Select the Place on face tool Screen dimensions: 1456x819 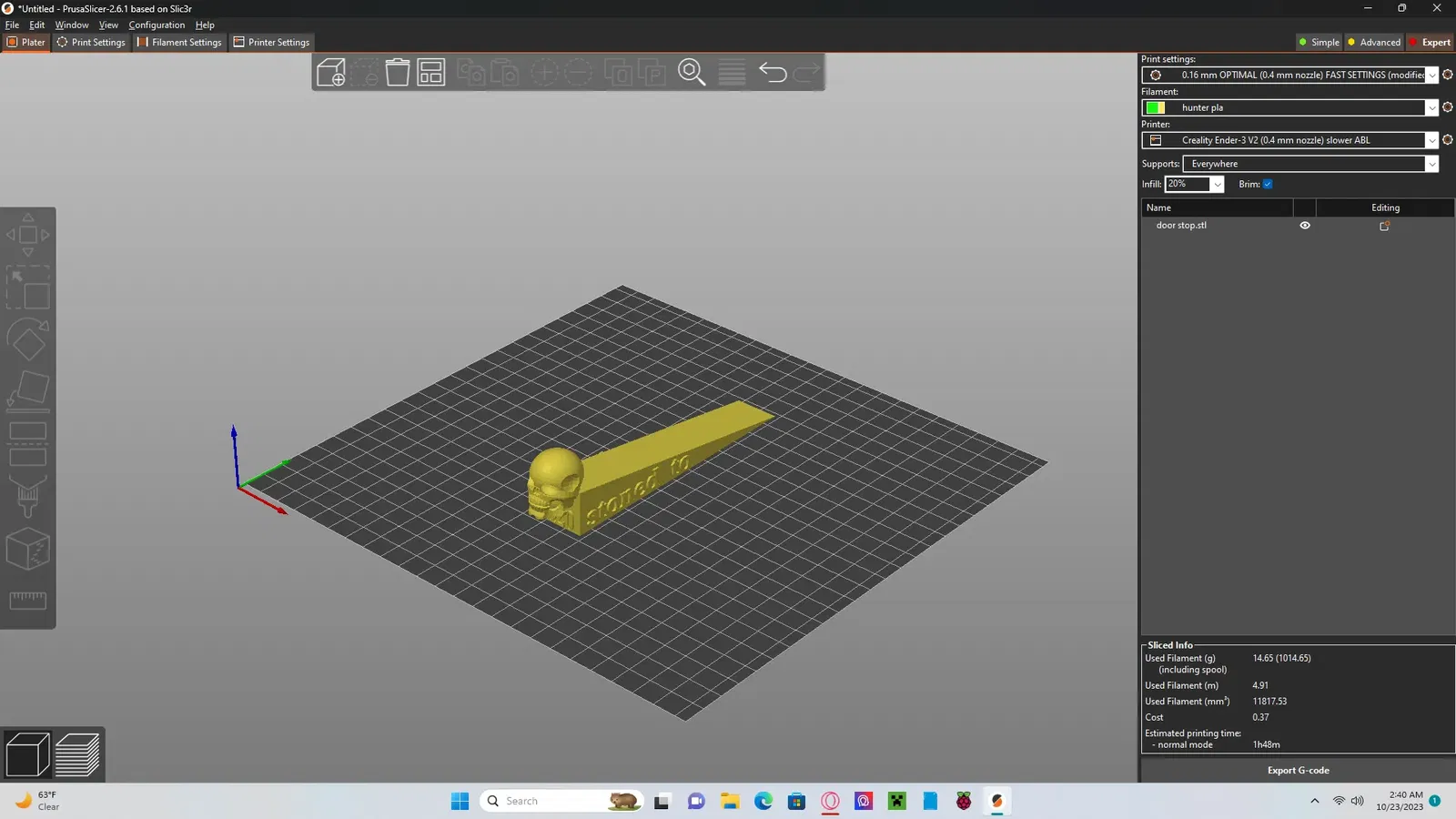pyautogui.click(x=28, y=391)
